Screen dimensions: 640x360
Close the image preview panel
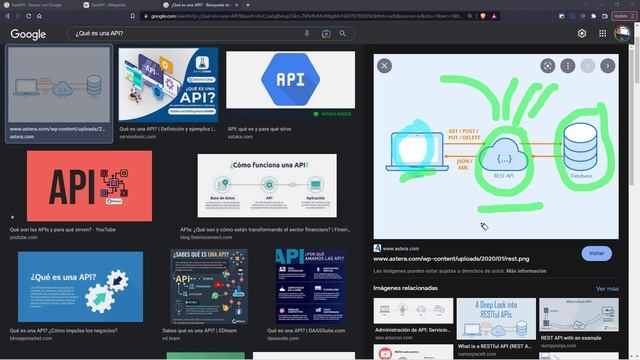384,66
